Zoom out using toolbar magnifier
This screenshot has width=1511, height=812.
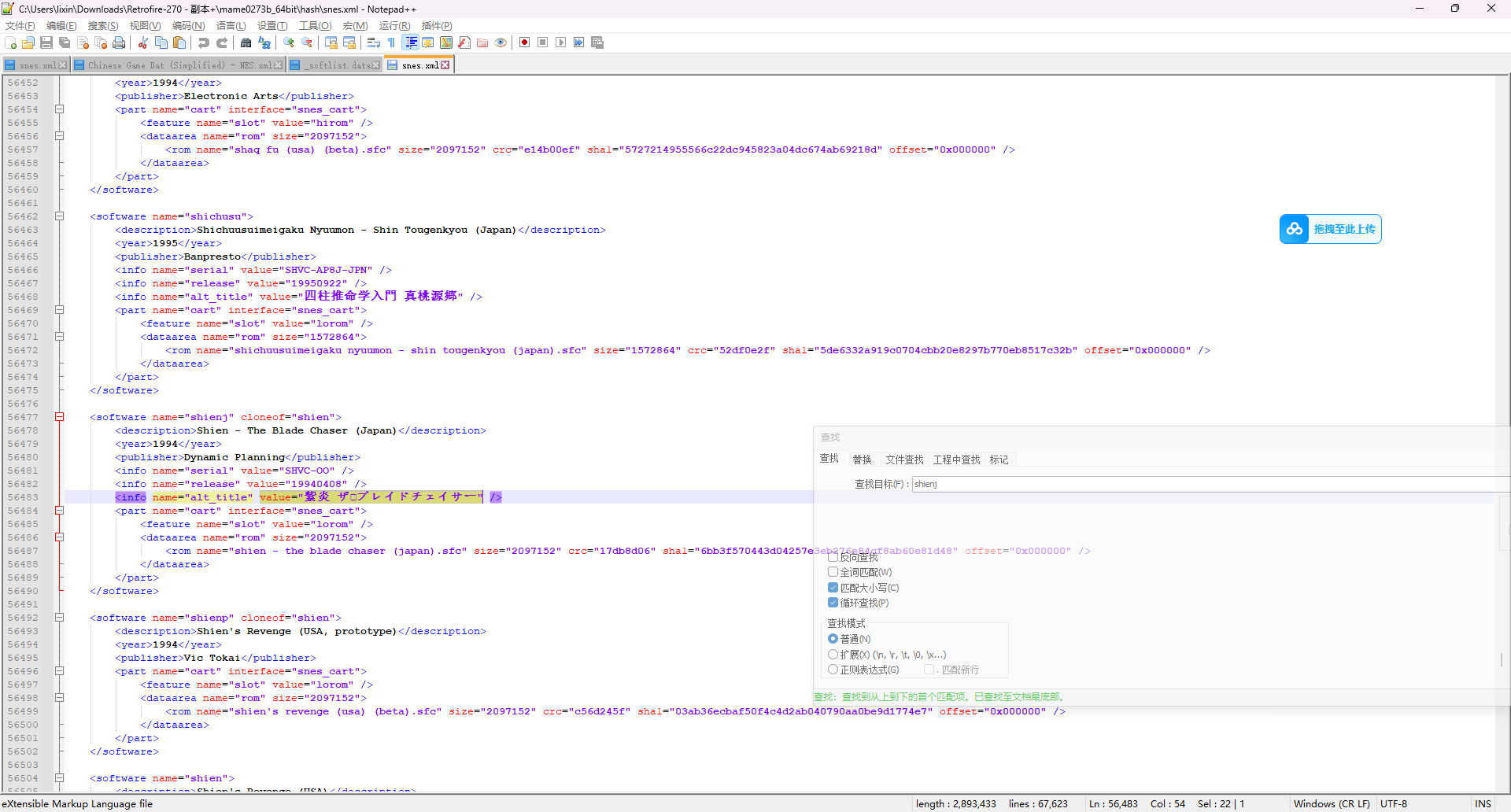[307, 42]
